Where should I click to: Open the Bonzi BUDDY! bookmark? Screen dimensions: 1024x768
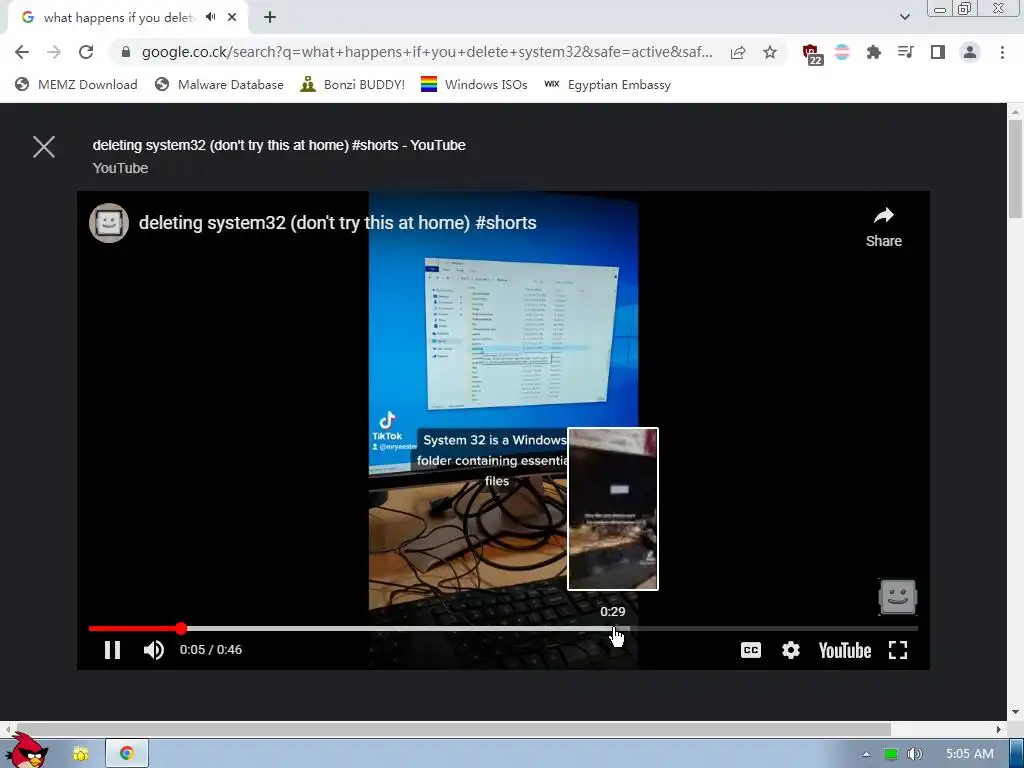(x=352, y=84)
